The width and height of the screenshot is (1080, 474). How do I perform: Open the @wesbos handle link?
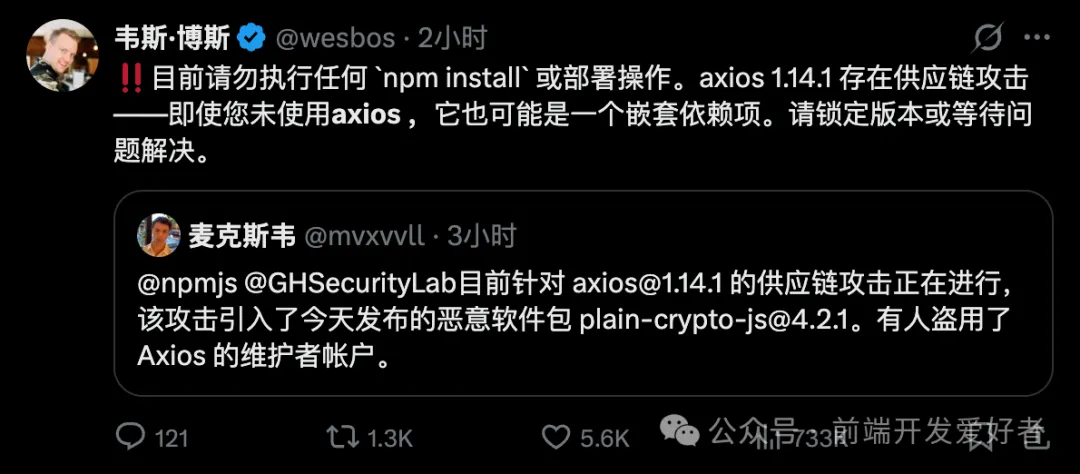pyautogui.click(x=335, y=39)
